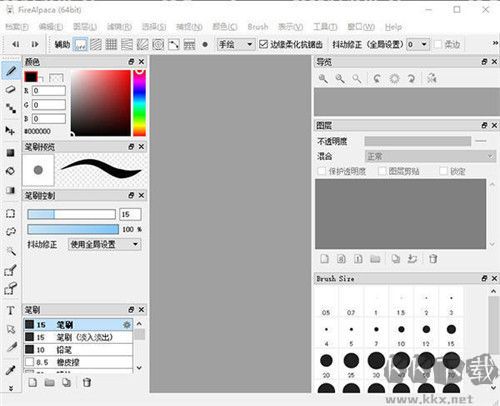Select the Select Eraser tool
This screenshot has width=500, height=406.
(11, 289)
